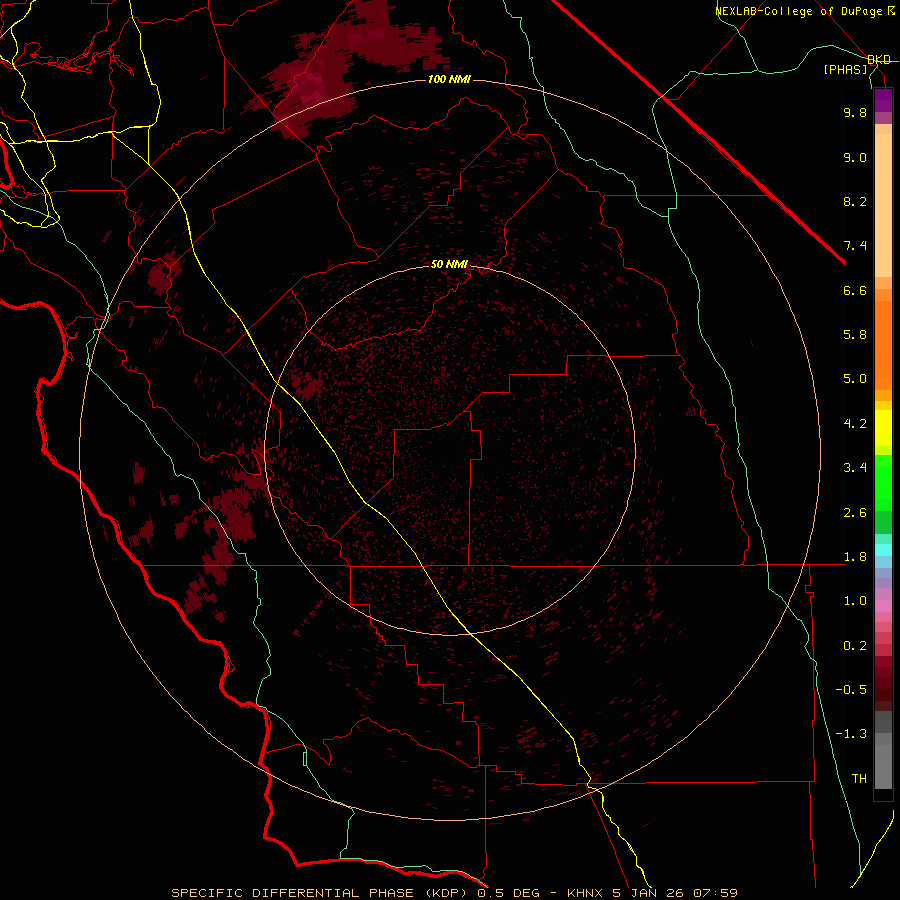Viewport: 900px width, 900px height.
Task: Click the 50 NMI range ring label
Action: [x=449, y=264]
